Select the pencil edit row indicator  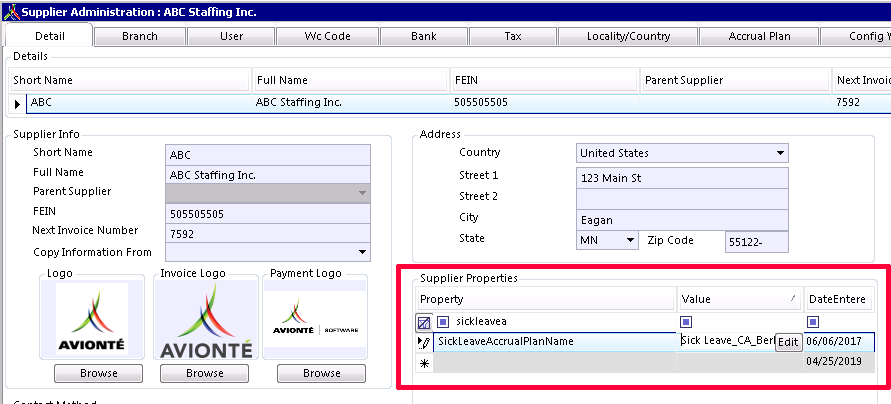click(x=424, y=342)
